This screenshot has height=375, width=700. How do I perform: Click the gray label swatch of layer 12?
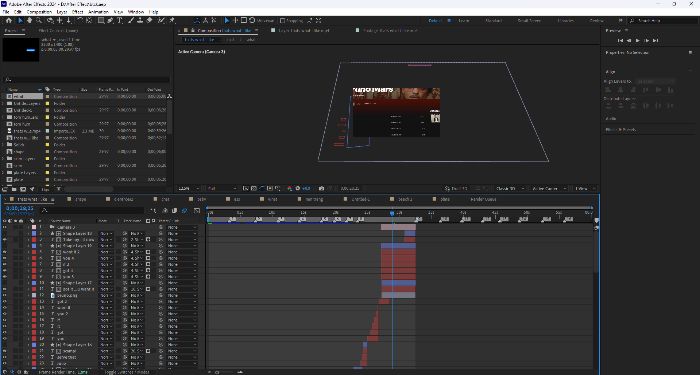coord(34,295)
